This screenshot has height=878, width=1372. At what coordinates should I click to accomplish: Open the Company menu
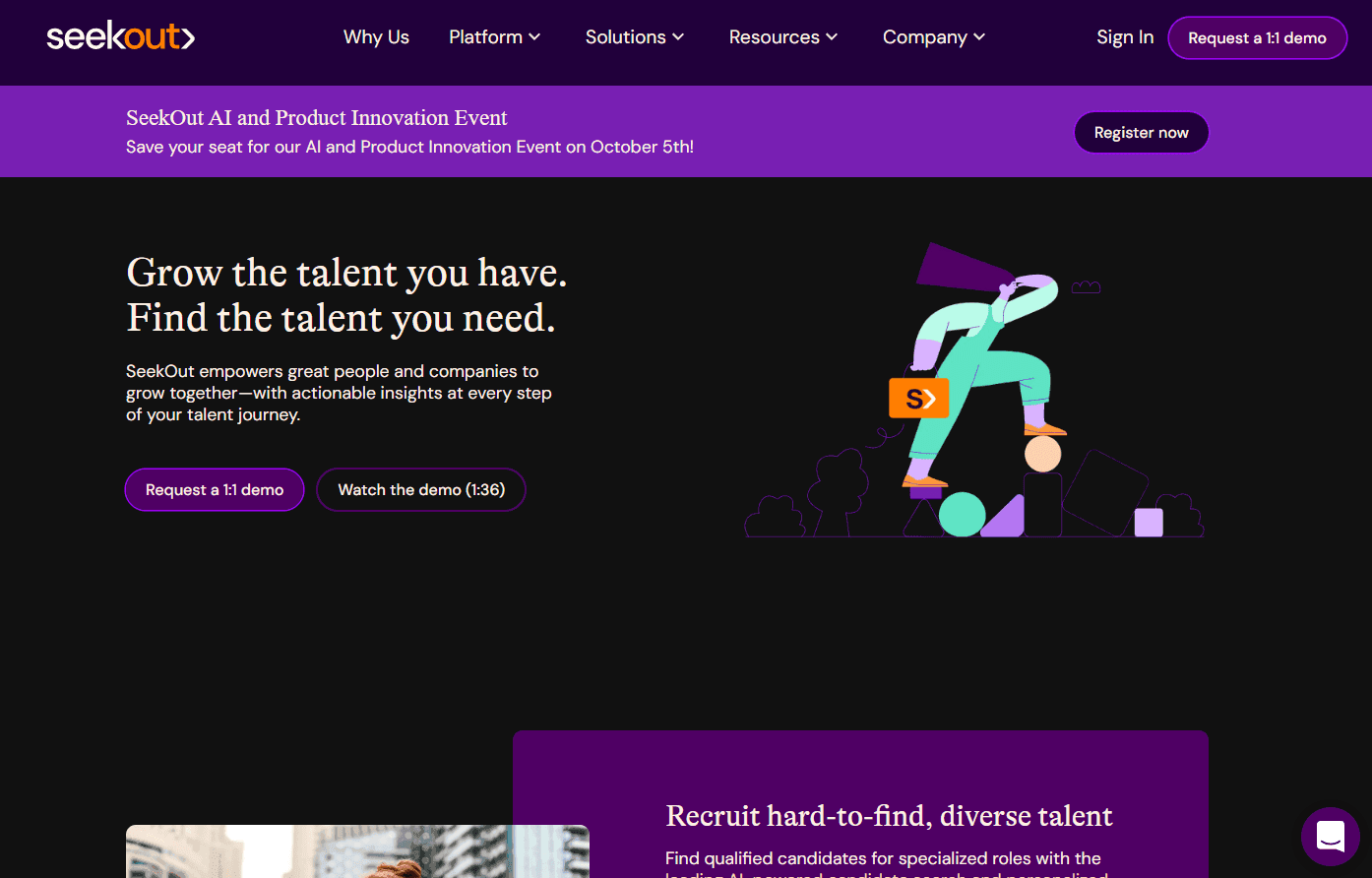(934, 37)
